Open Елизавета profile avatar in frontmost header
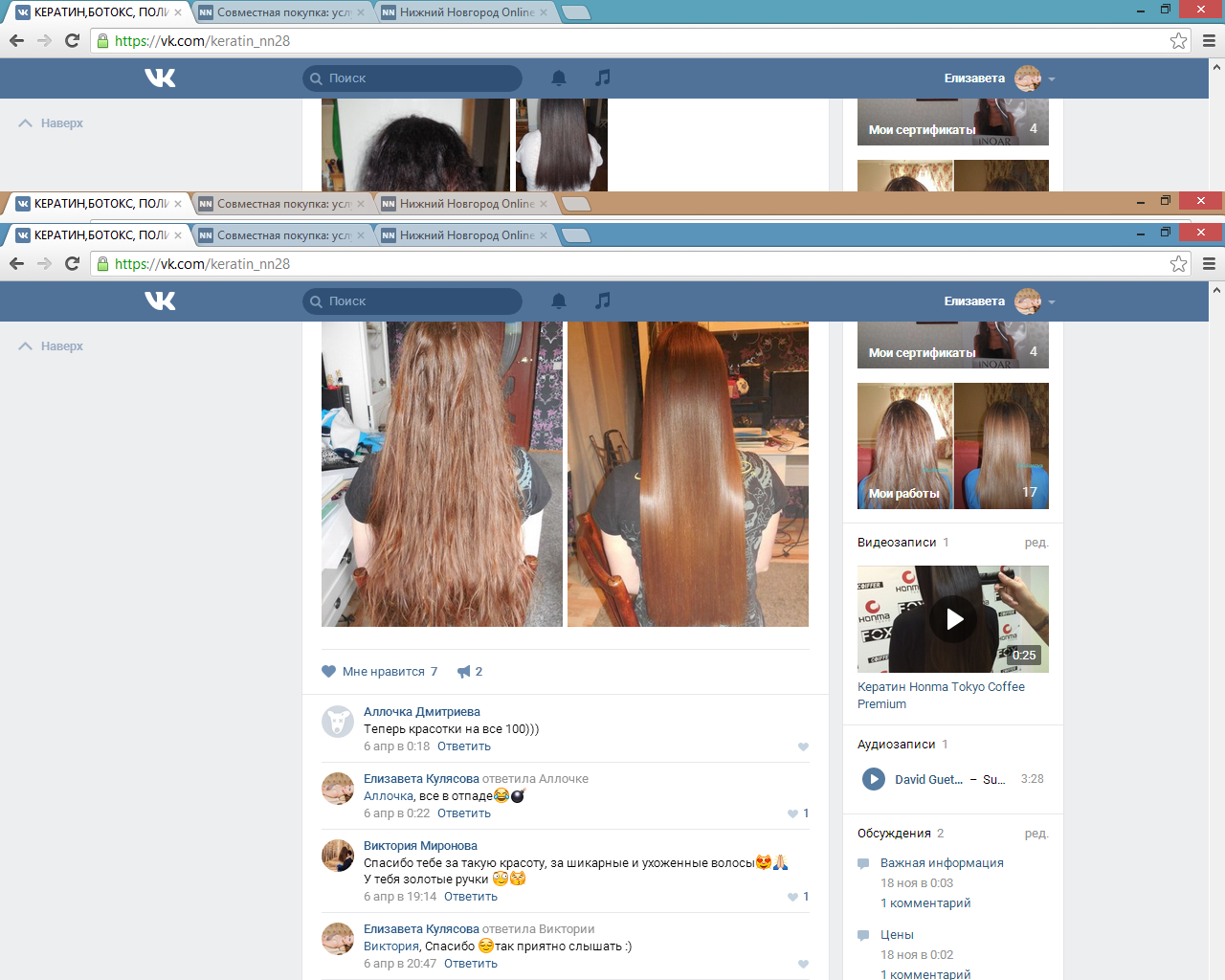1225x980 pixels. click(x=1028, y=301)
